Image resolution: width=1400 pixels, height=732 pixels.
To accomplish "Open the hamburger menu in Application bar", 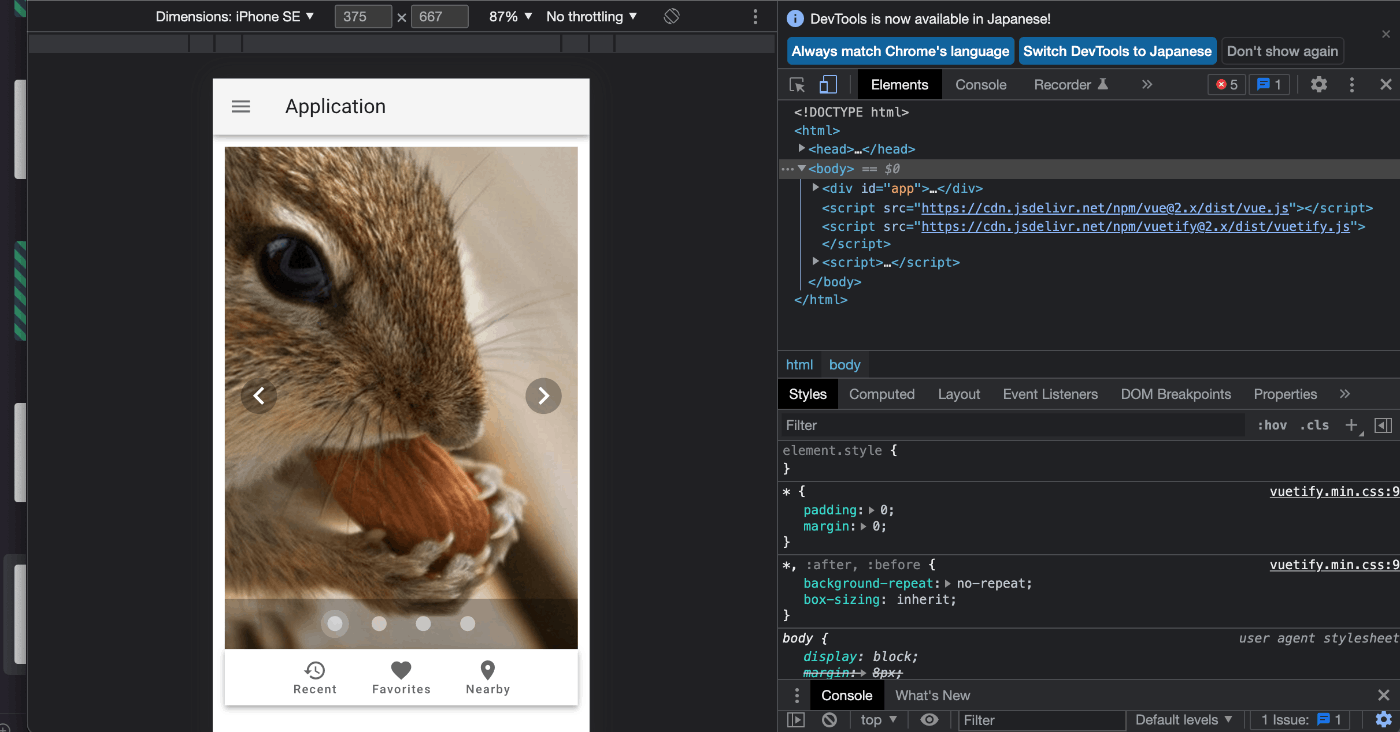I will (241, 107).
